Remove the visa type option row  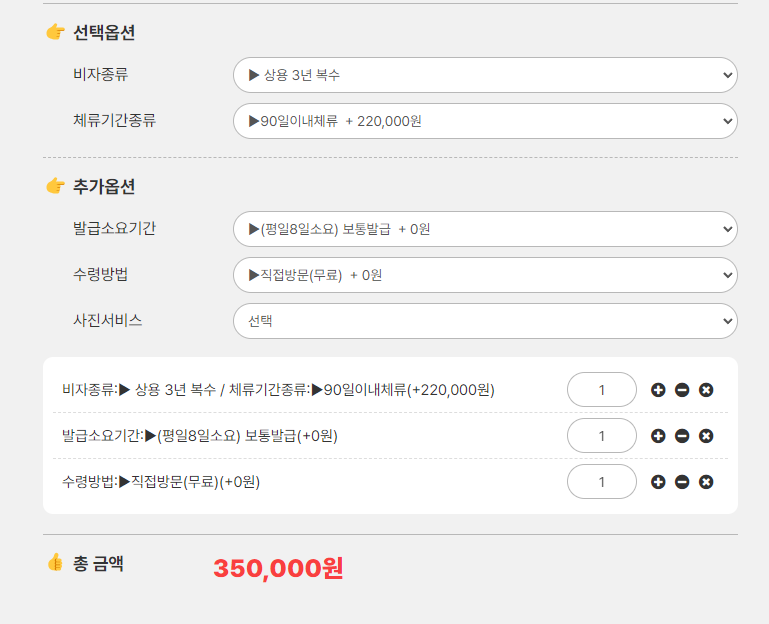point(706,390)
